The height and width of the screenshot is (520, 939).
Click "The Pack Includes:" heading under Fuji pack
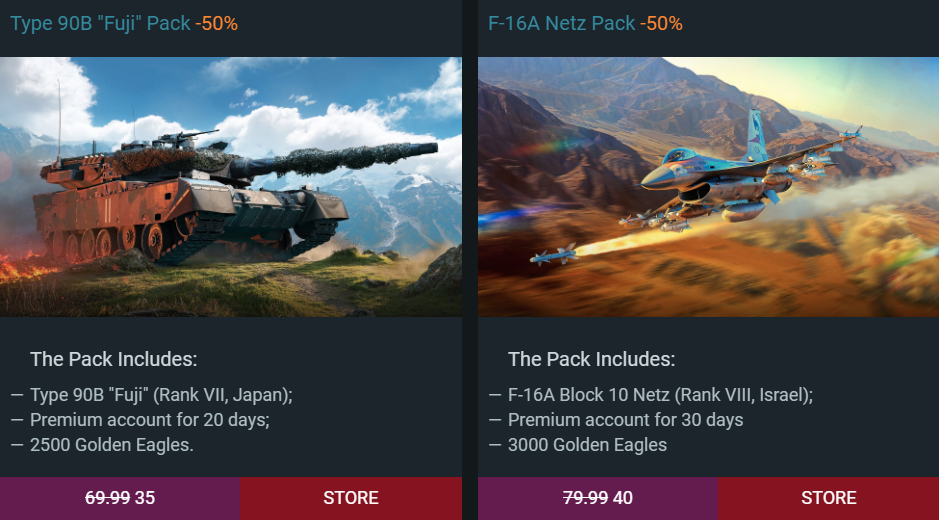tap(114, 359)
